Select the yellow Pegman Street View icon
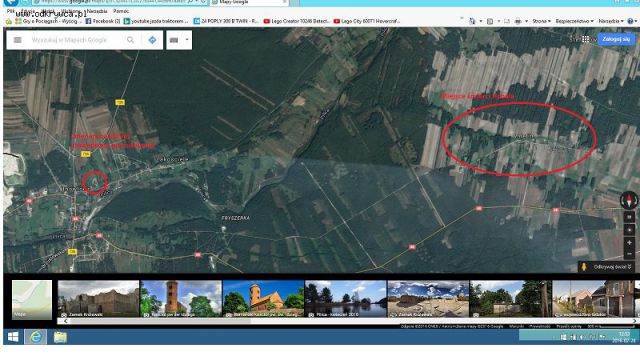 click(584, 267)
